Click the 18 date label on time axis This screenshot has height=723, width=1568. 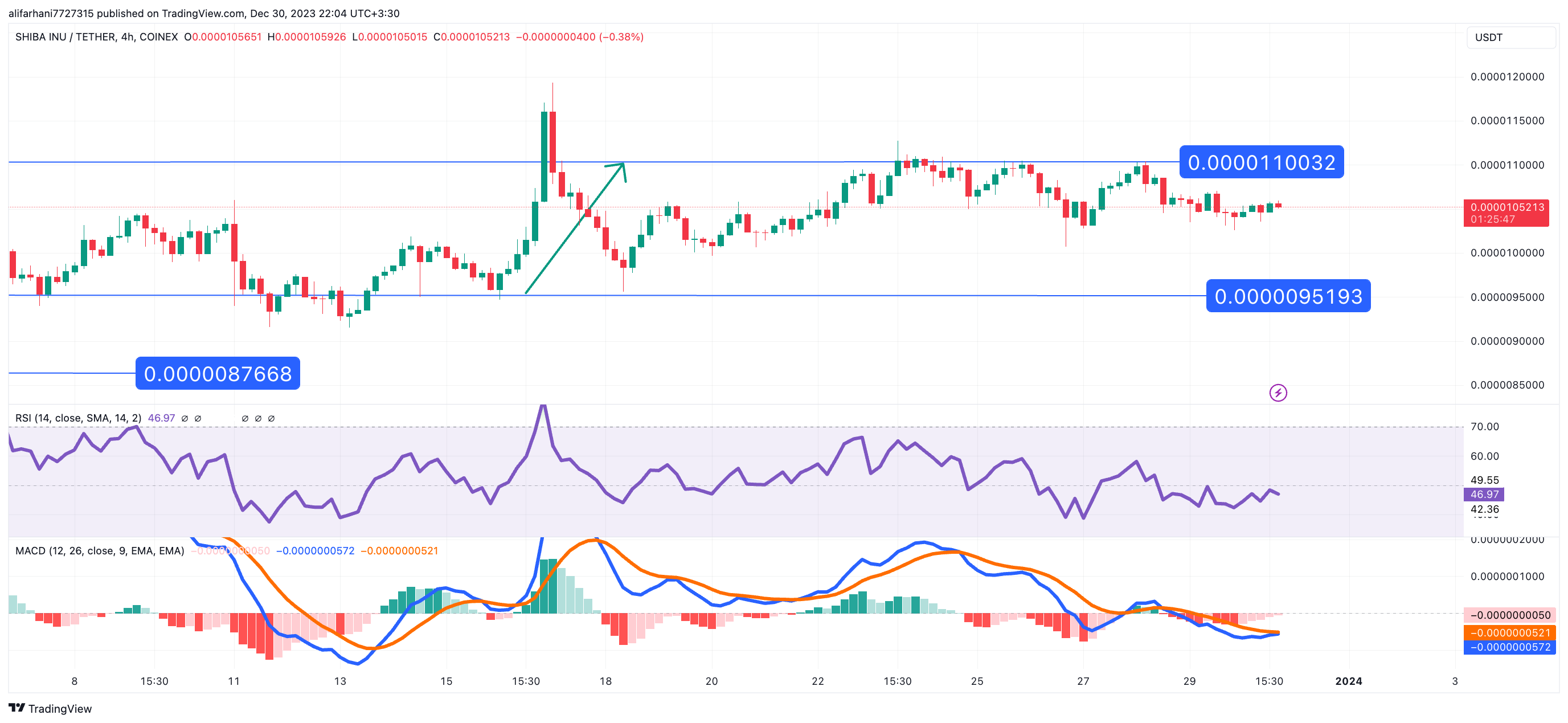pyautogui.click(x=605, y=681)
